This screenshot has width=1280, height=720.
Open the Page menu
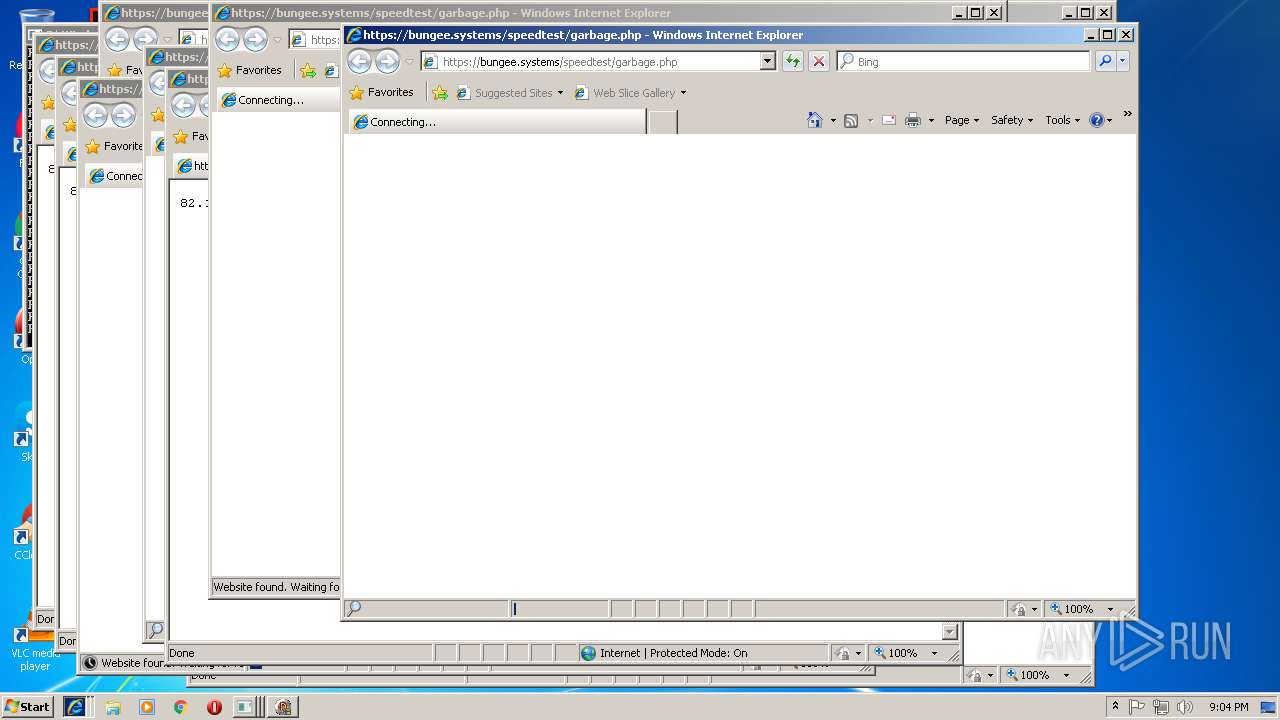(x=962, y=120)
